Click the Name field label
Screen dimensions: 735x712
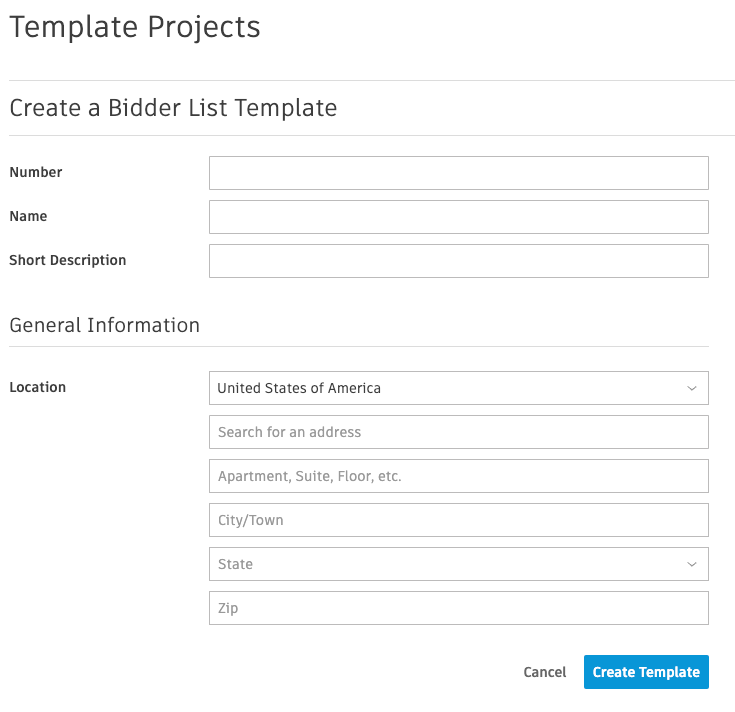click(28, 216)
